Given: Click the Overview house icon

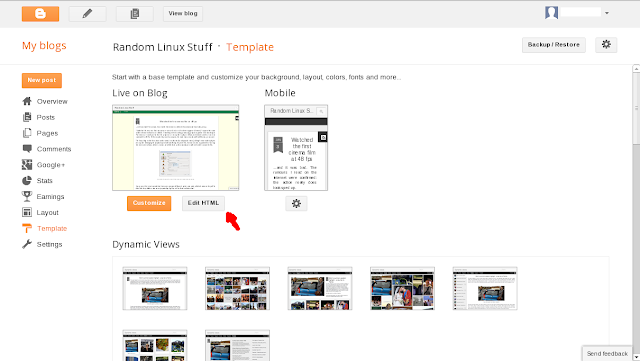Looking at the screenshot, I should tap(27, 101).
